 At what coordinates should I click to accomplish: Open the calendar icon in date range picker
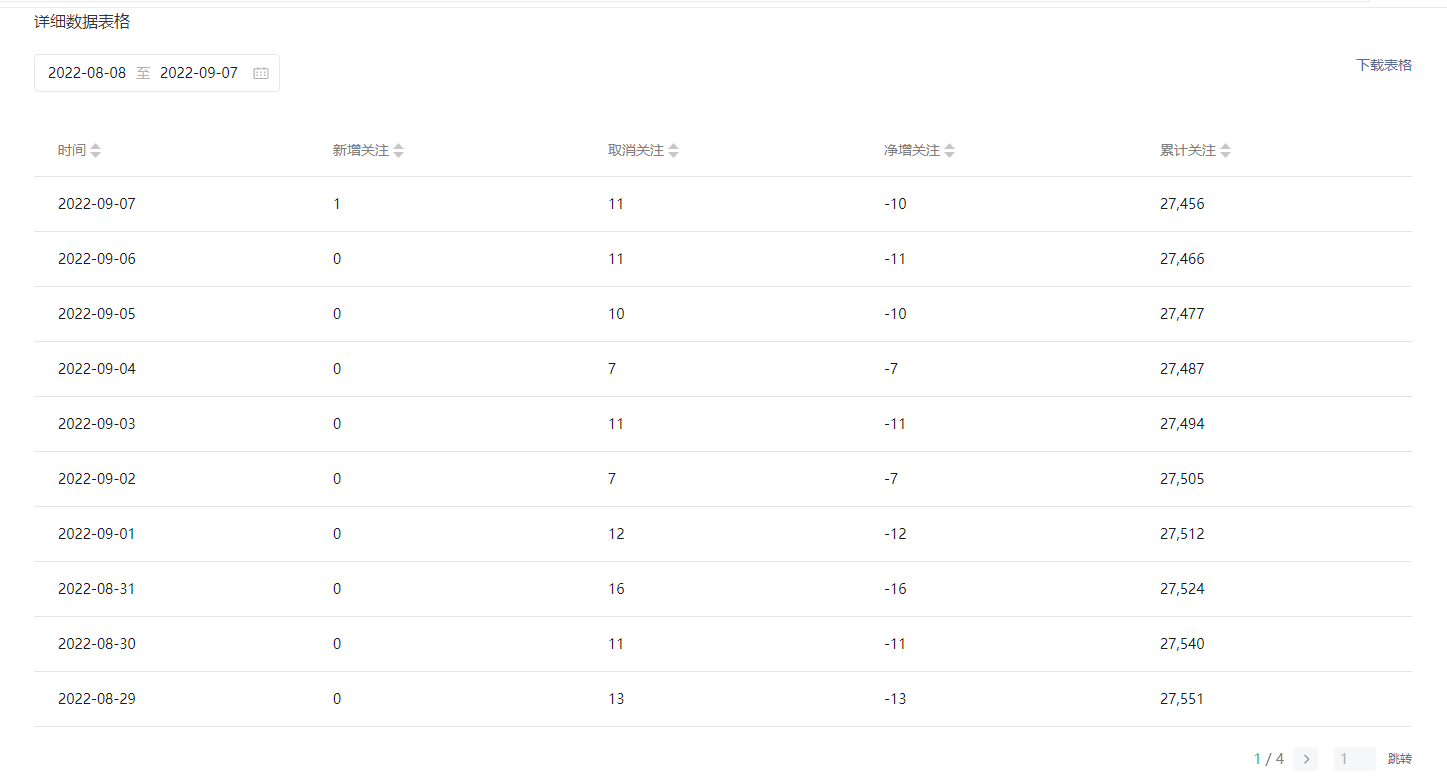[261, 73]
